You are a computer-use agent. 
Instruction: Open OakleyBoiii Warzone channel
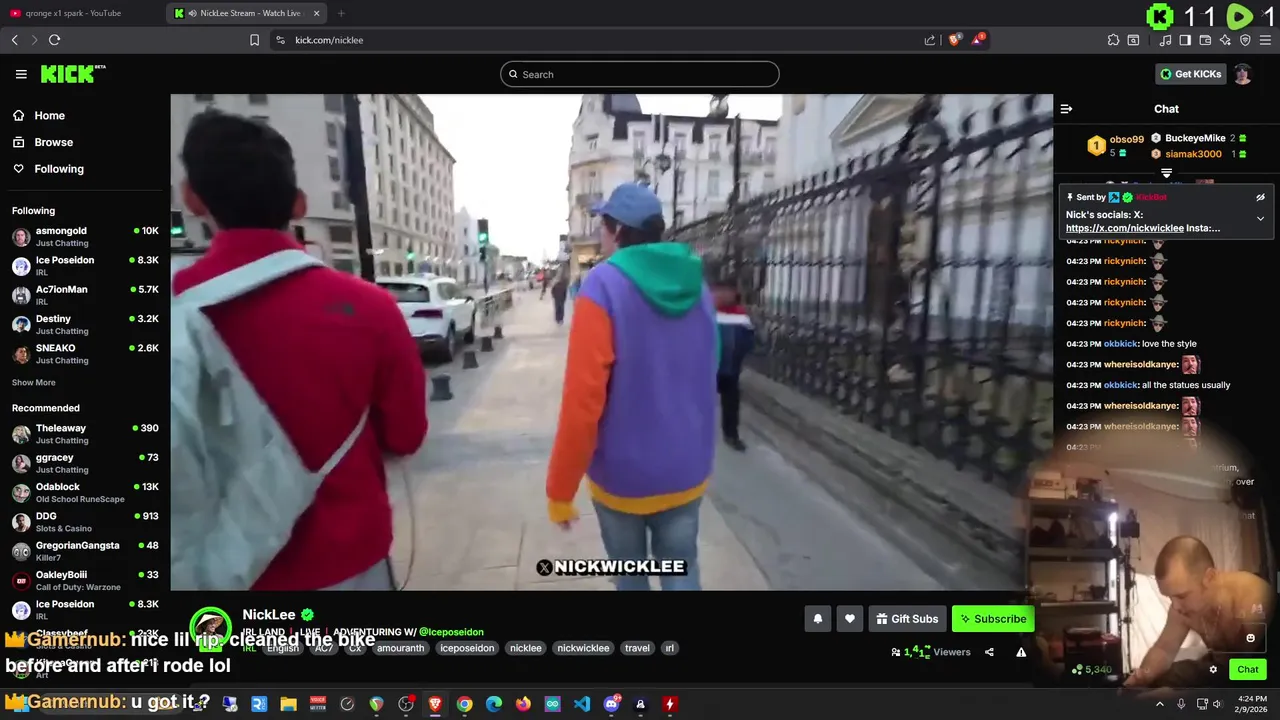85,580
